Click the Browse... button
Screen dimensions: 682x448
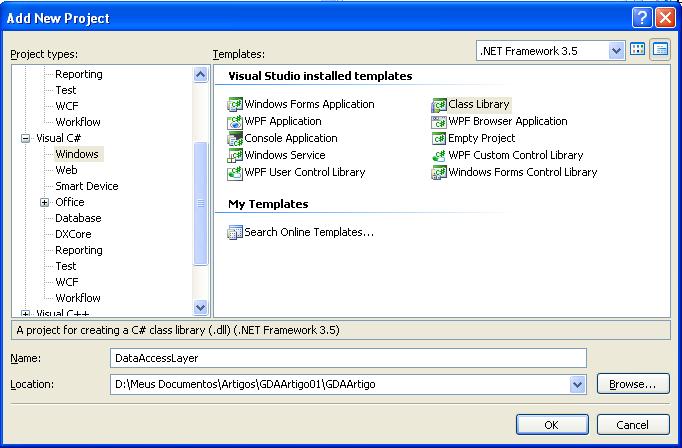(632, 384)
